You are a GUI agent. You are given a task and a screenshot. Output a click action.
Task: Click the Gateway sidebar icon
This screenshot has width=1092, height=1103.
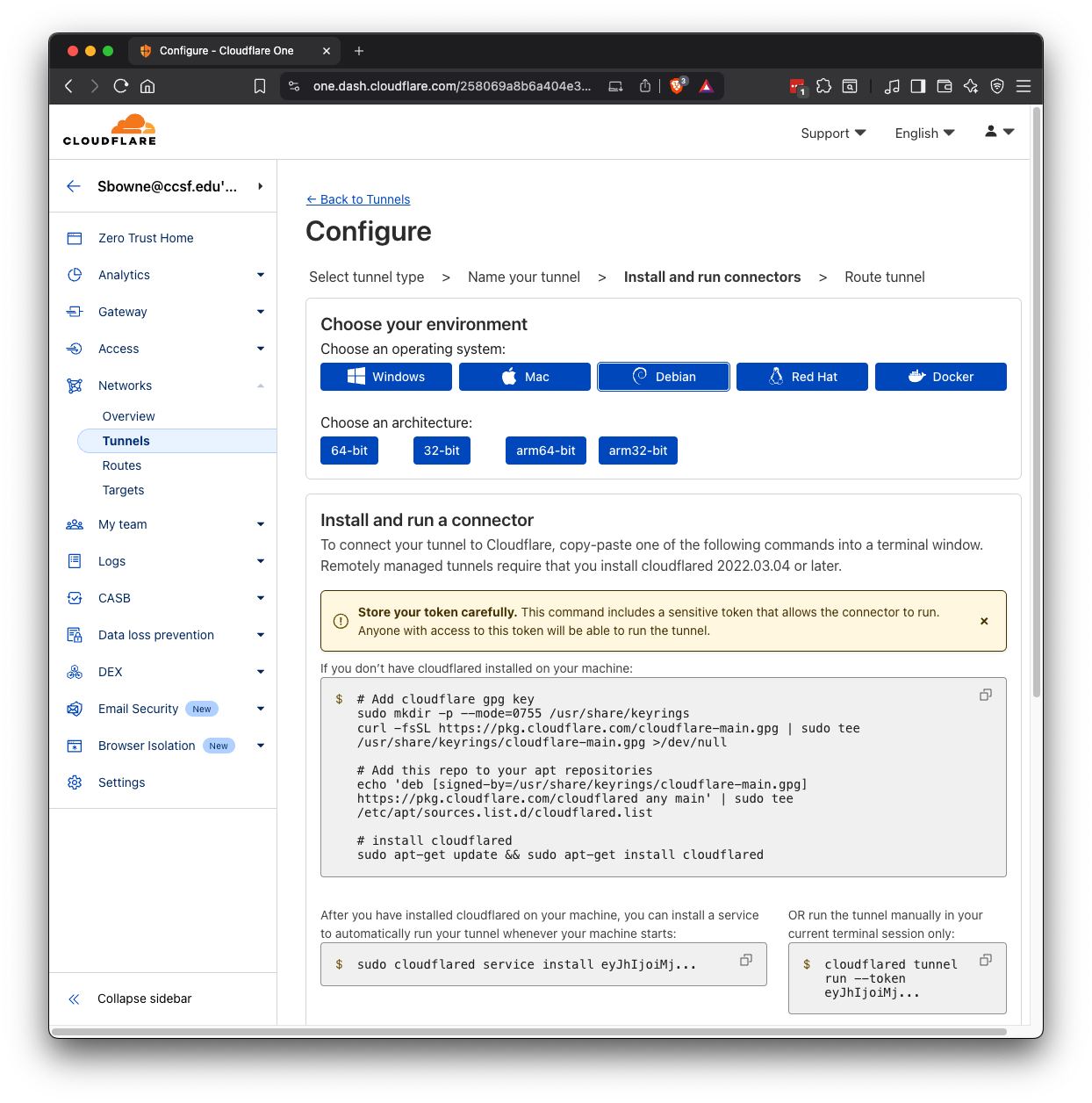75,312
